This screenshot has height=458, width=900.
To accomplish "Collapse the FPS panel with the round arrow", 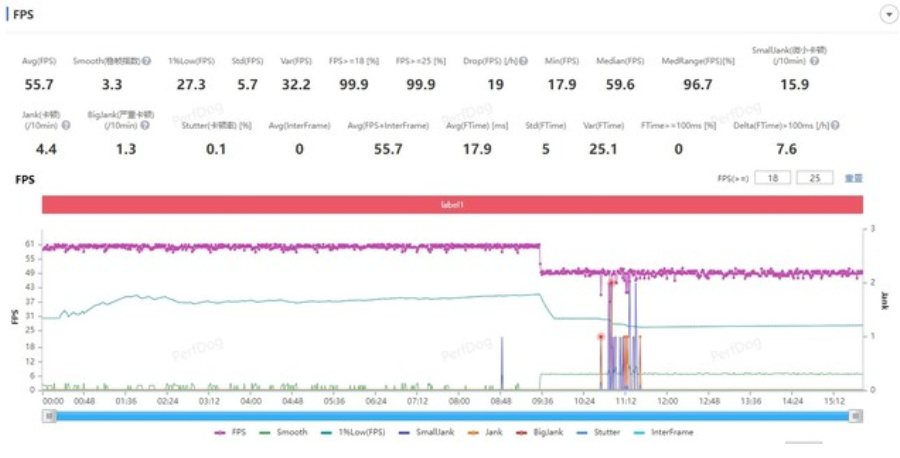I will tap(887, 14).
